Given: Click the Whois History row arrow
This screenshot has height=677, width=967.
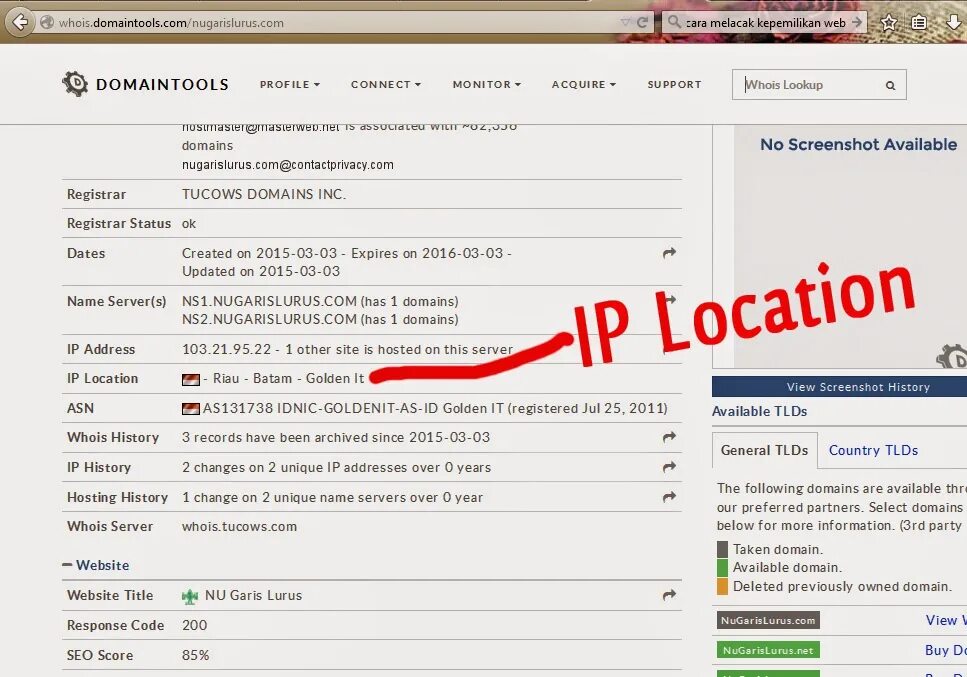Looking at the screenshot, I should tap(669, 437).
